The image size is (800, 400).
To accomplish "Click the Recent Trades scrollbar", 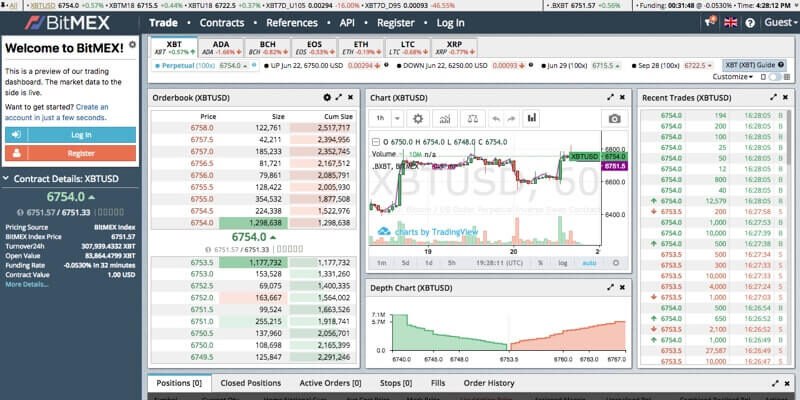I will (x=790, y=138).
